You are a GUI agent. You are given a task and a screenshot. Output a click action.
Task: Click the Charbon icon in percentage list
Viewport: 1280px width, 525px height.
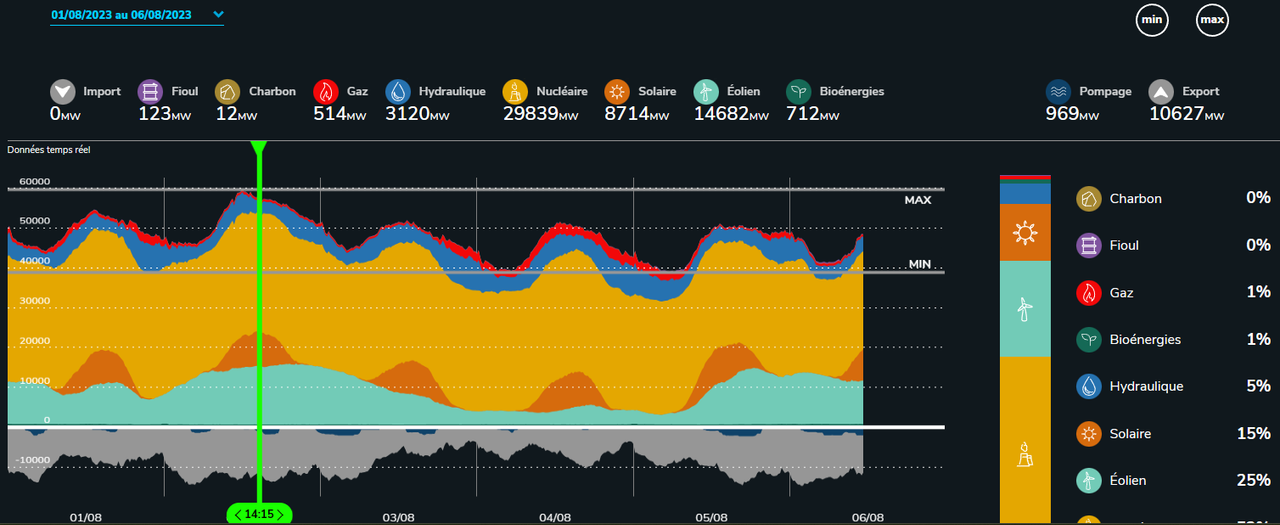[1088, 199]
